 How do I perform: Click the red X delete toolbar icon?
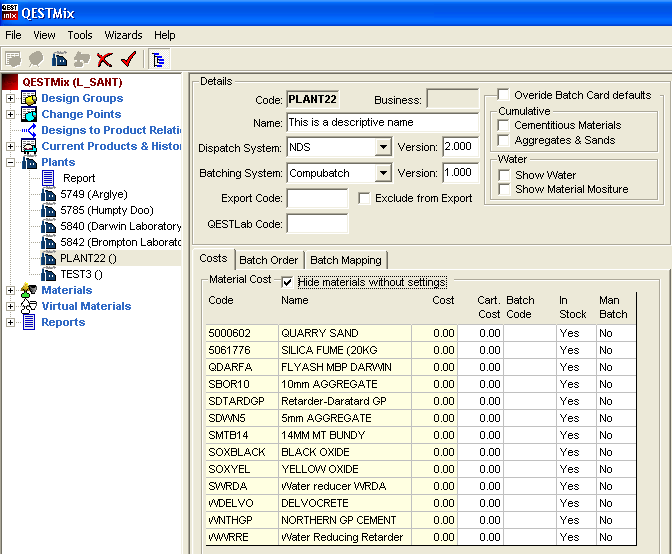104,59
